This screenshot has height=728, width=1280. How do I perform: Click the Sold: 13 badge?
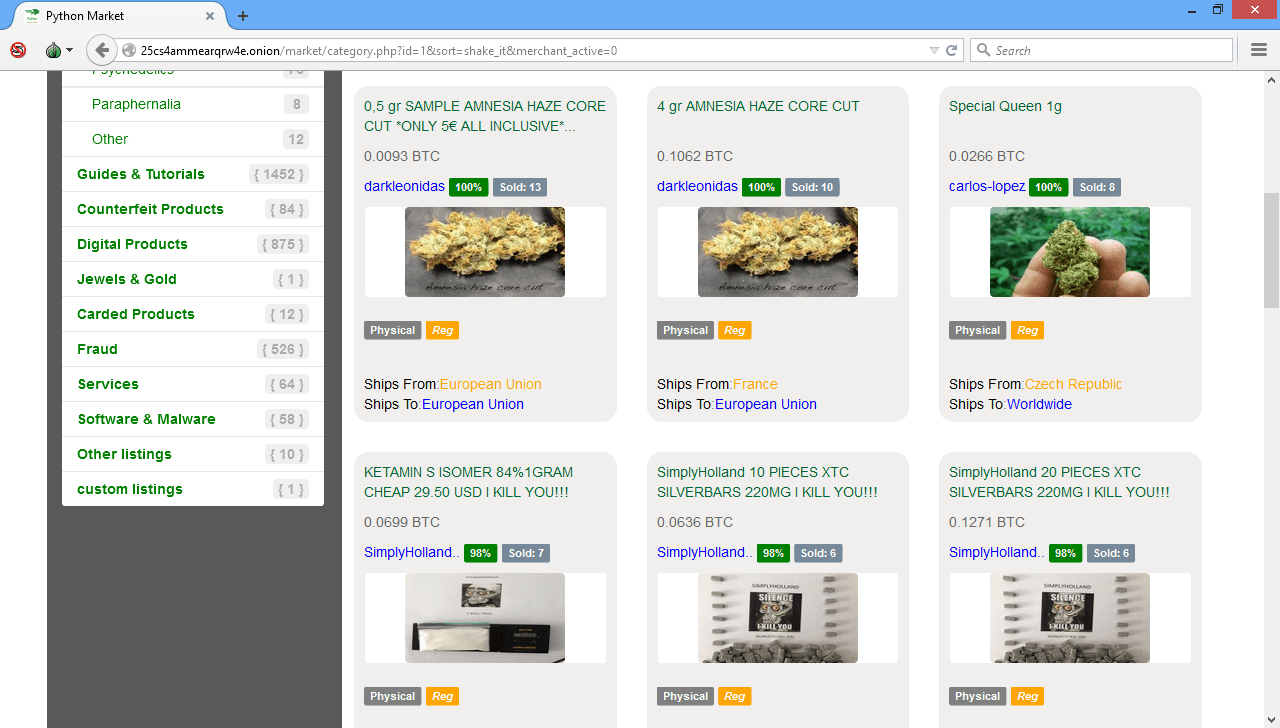[520, 187]
